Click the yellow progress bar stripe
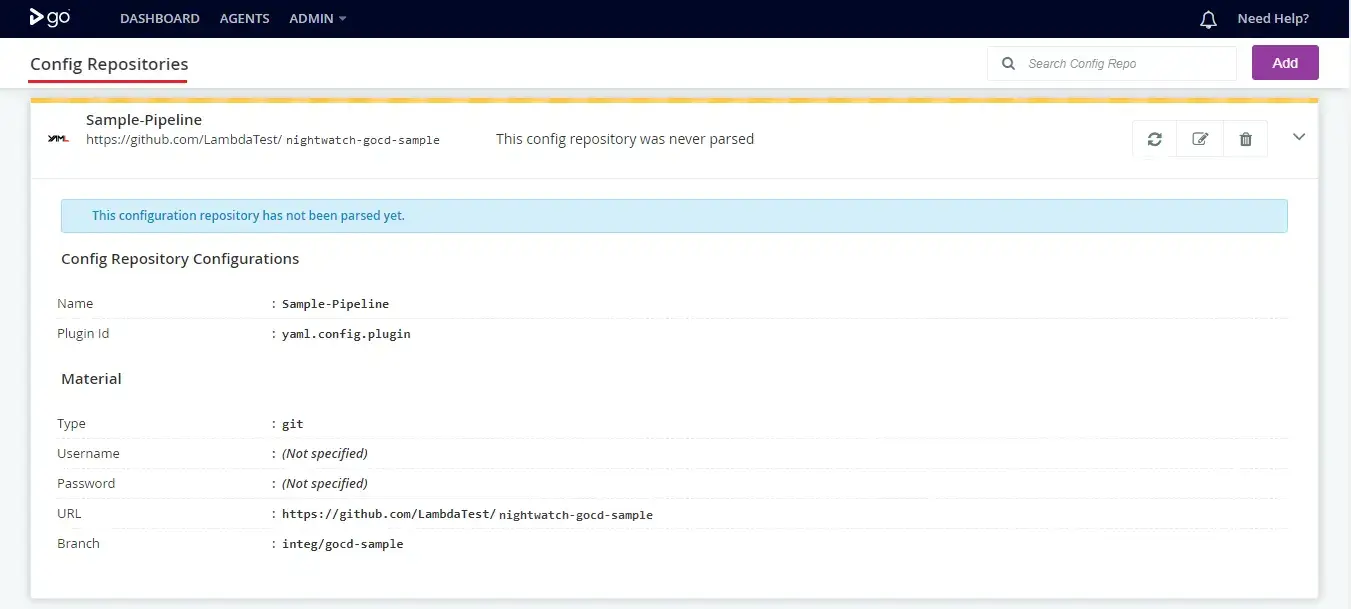 pyautogui.click(x=675, y=99)
